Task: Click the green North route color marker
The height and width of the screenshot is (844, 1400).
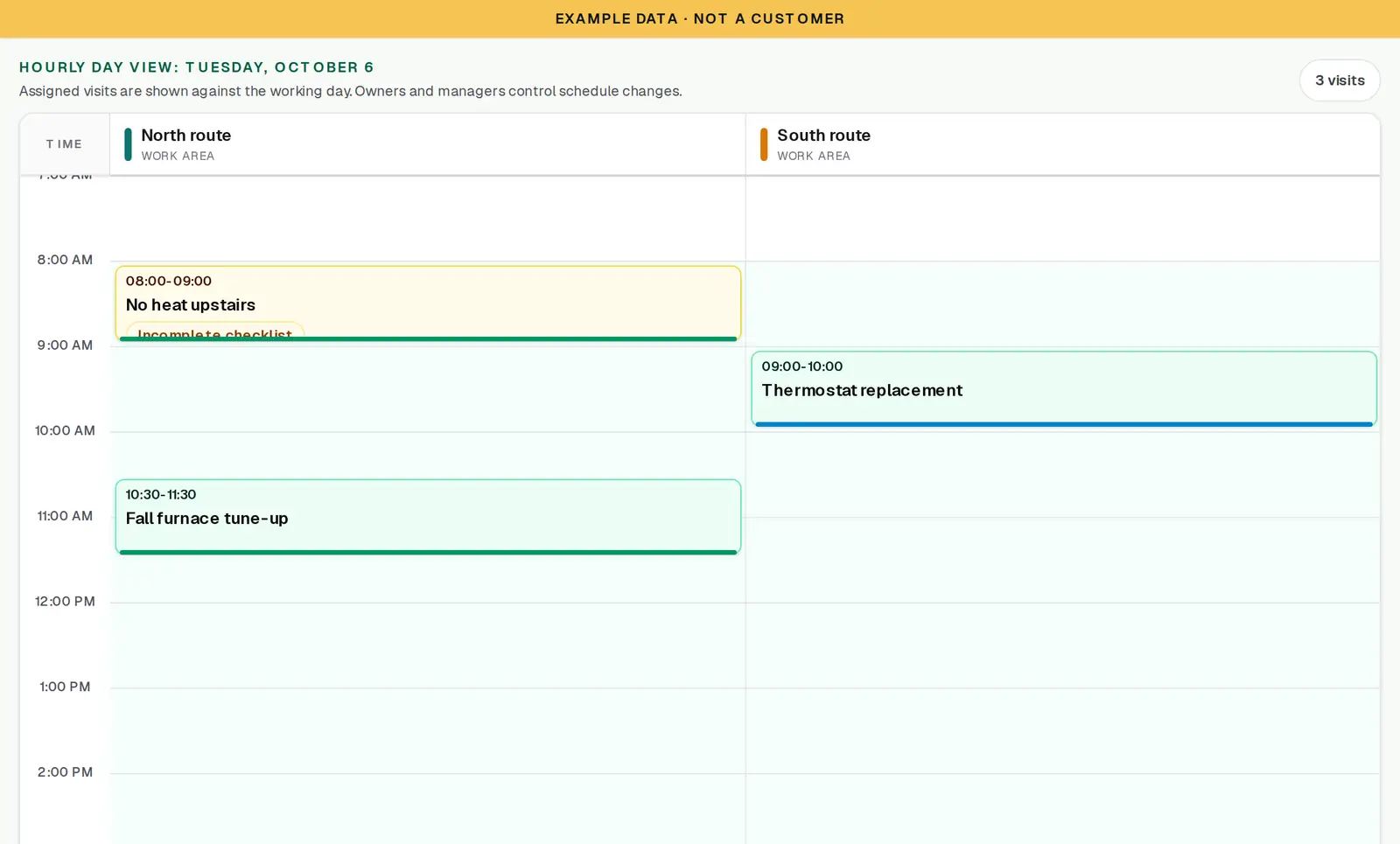Action: click(128, 144)
